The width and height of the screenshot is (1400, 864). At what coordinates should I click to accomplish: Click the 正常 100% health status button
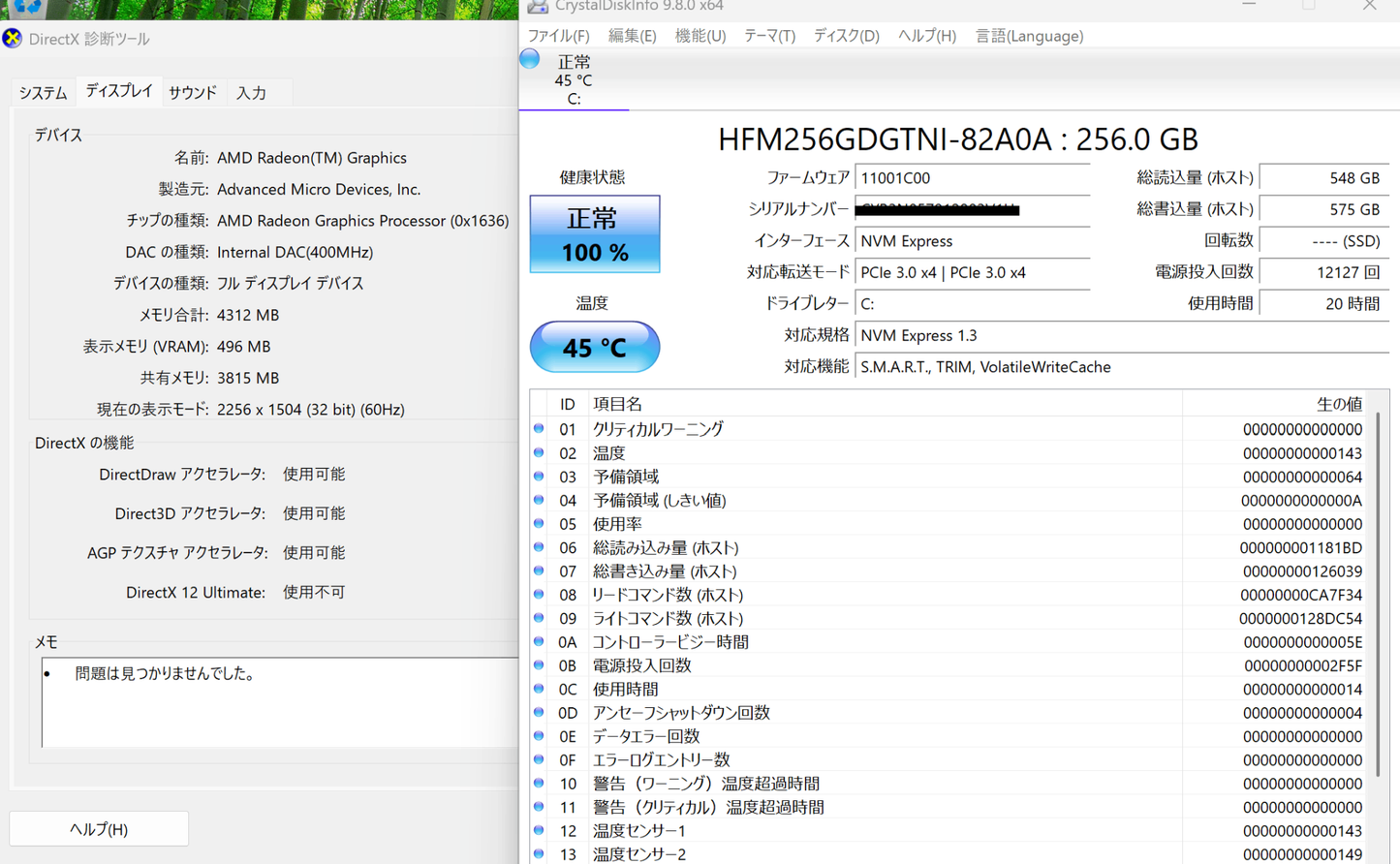[x=595, y=234]
